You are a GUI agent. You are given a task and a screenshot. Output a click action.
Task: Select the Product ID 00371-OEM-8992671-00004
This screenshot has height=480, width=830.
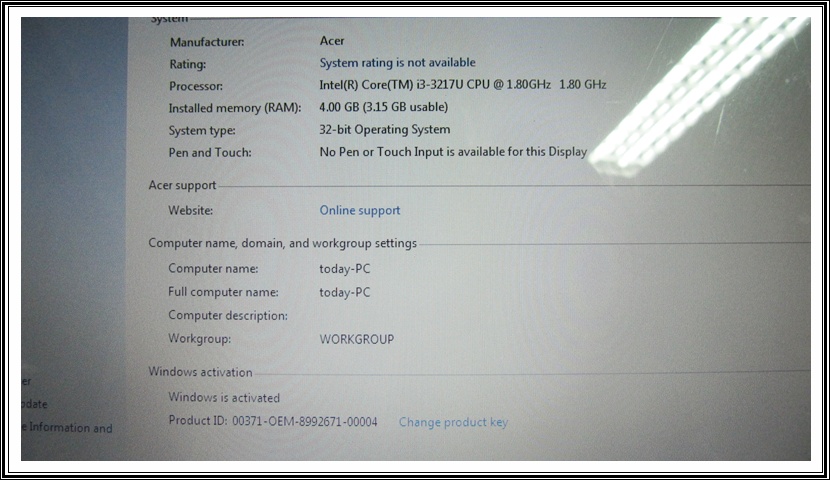(273, 421)
